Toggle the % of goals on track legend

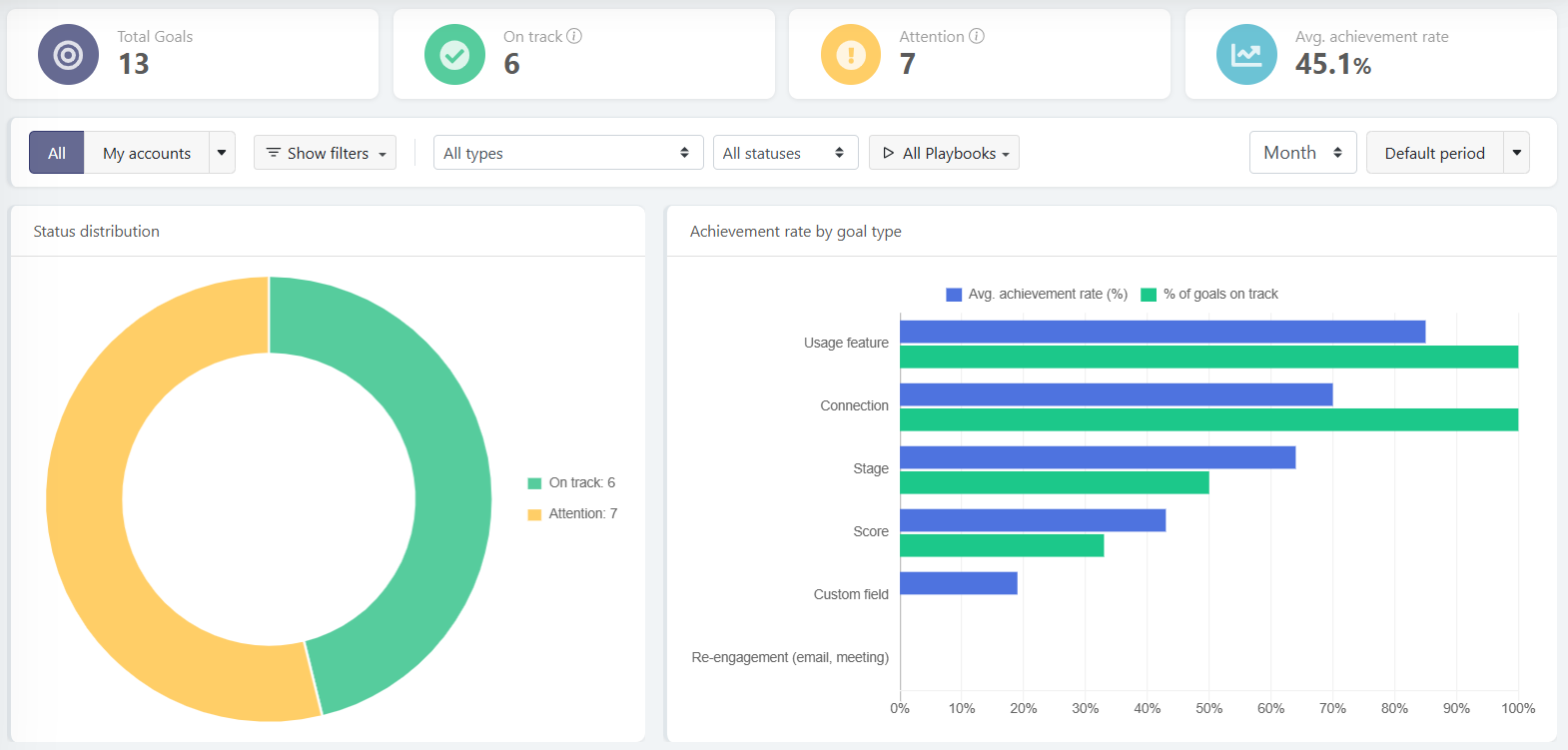tap(1209, 294)
